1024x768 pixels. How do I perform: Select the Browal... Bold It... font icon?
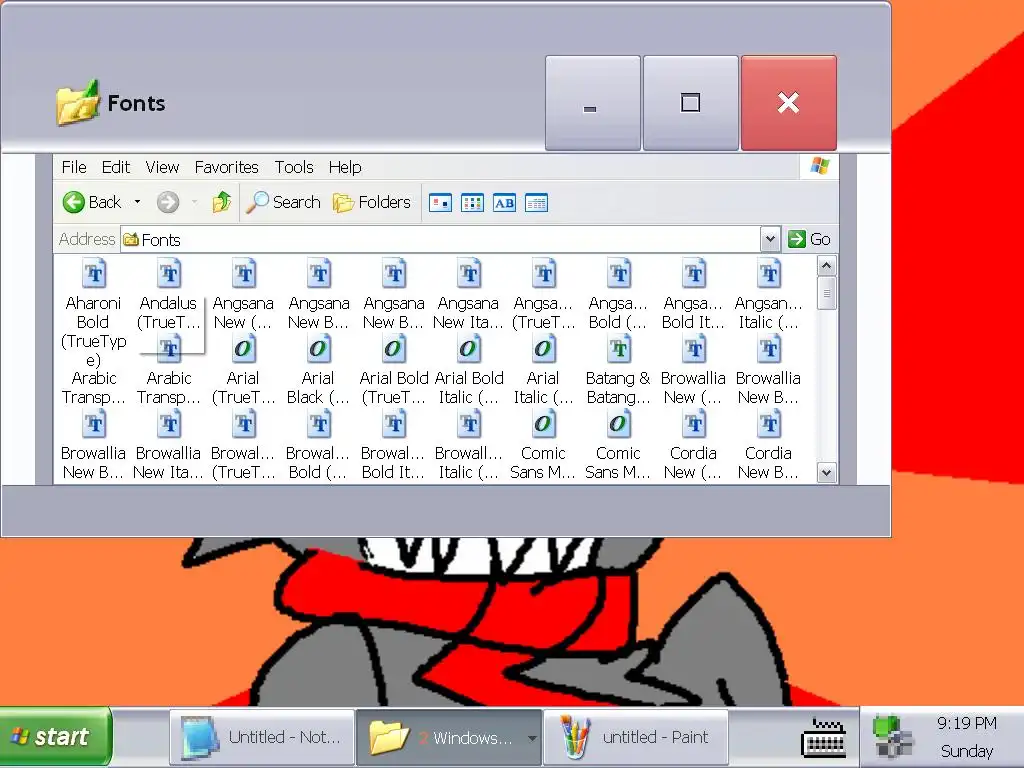point(394,423)
